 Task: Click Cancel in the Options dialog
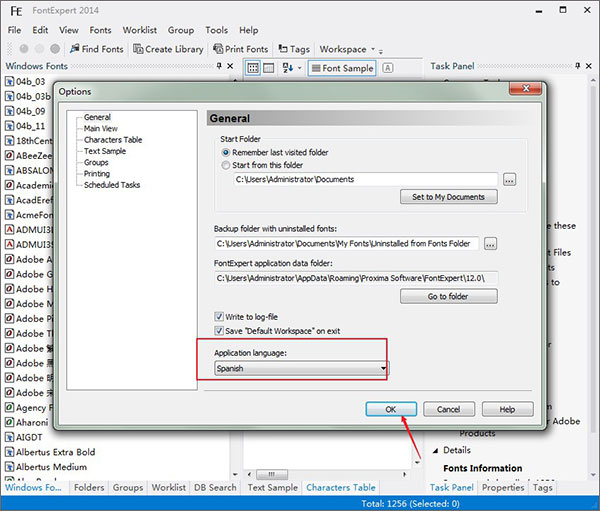[449, 409]
